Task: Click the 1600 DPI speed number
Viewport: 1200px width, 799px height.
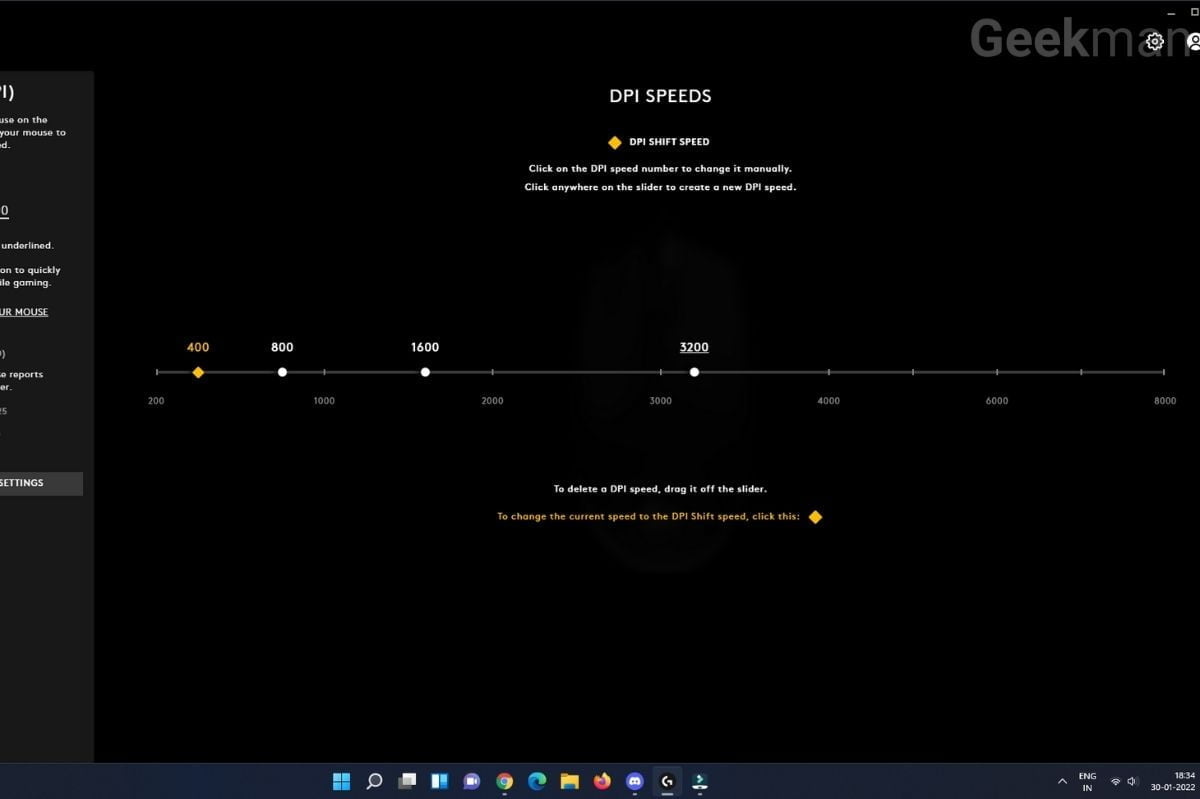Action: click(425, 347)
